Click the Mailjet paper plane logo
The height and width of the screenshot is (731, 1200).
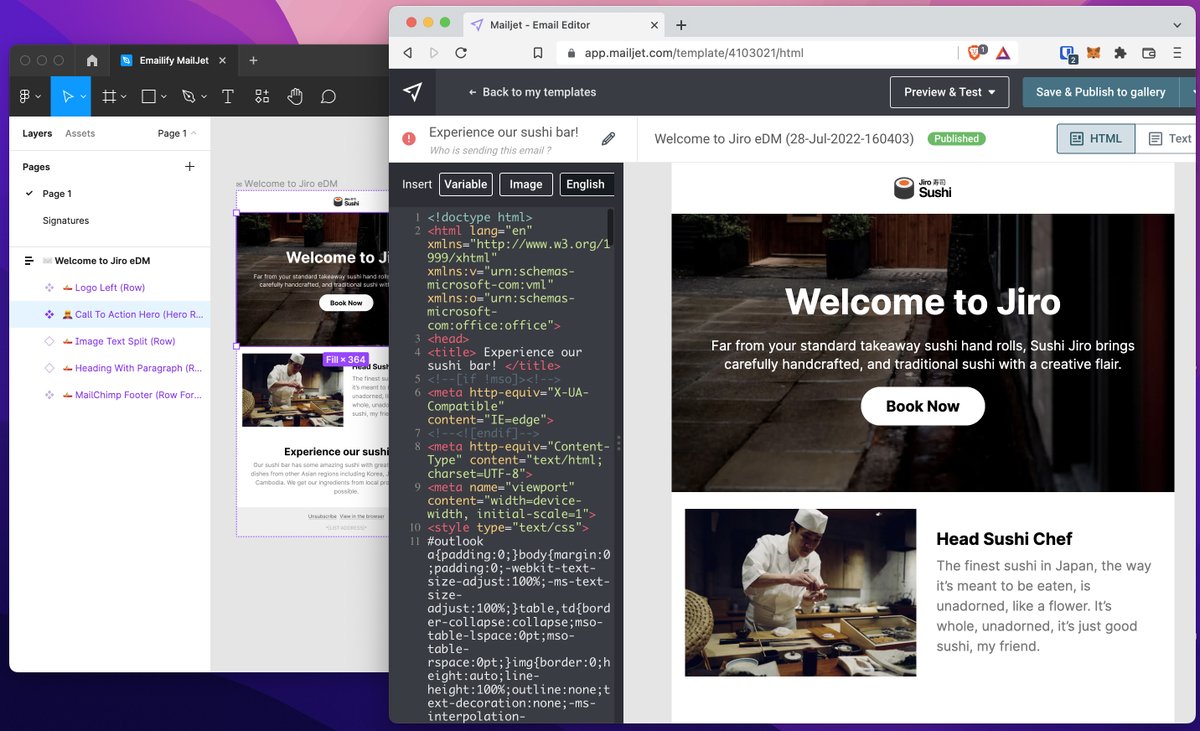click(x=413, y=92)
